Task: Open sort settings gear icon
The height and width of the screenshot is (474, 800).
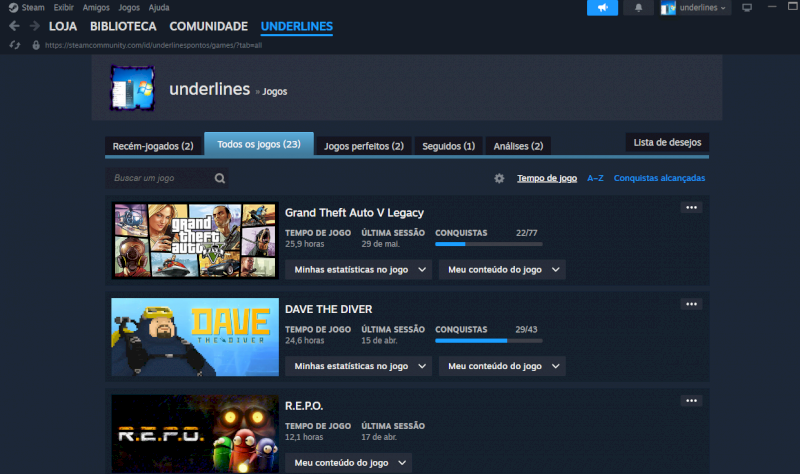Action: [x=499, y=178]
